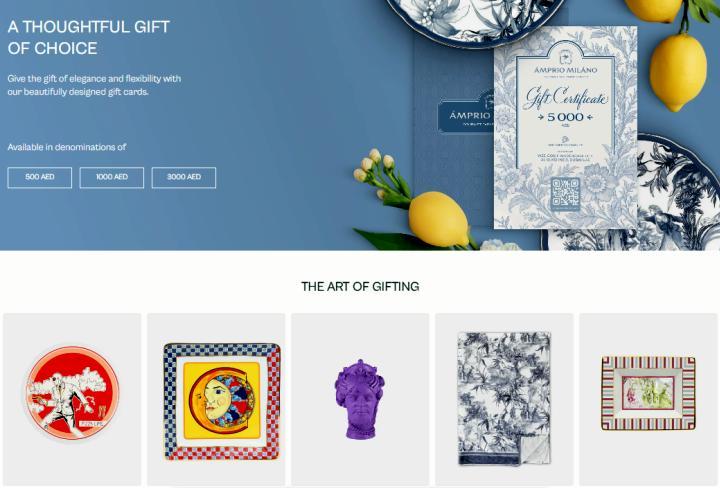Viewport: 720px width, 488px height.
Task: Select the 500 AED denomination
Action: pyautogui.click(x=39, y=177)
